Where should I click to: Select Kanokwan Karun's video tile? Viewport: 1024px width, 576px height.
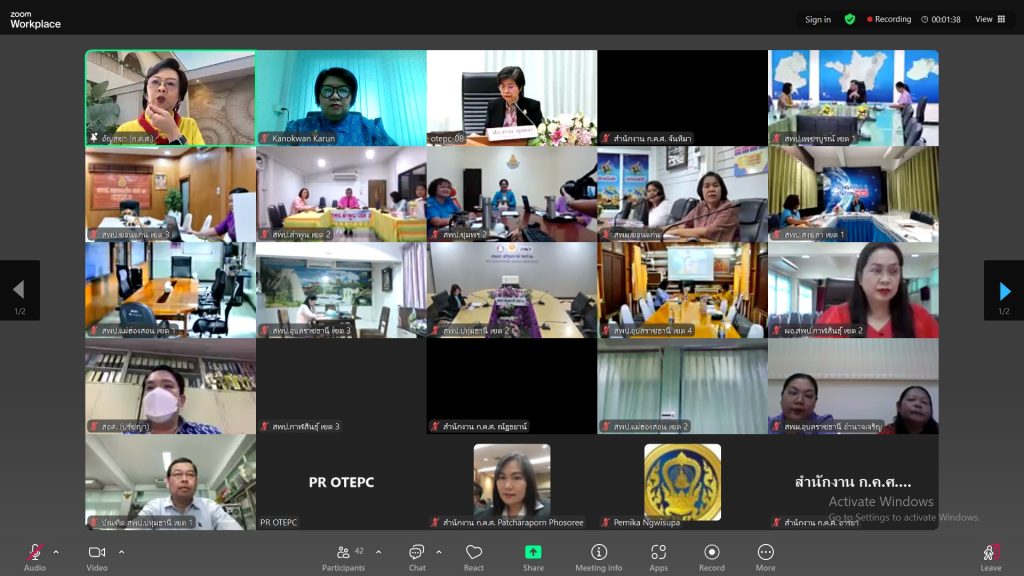341,98
